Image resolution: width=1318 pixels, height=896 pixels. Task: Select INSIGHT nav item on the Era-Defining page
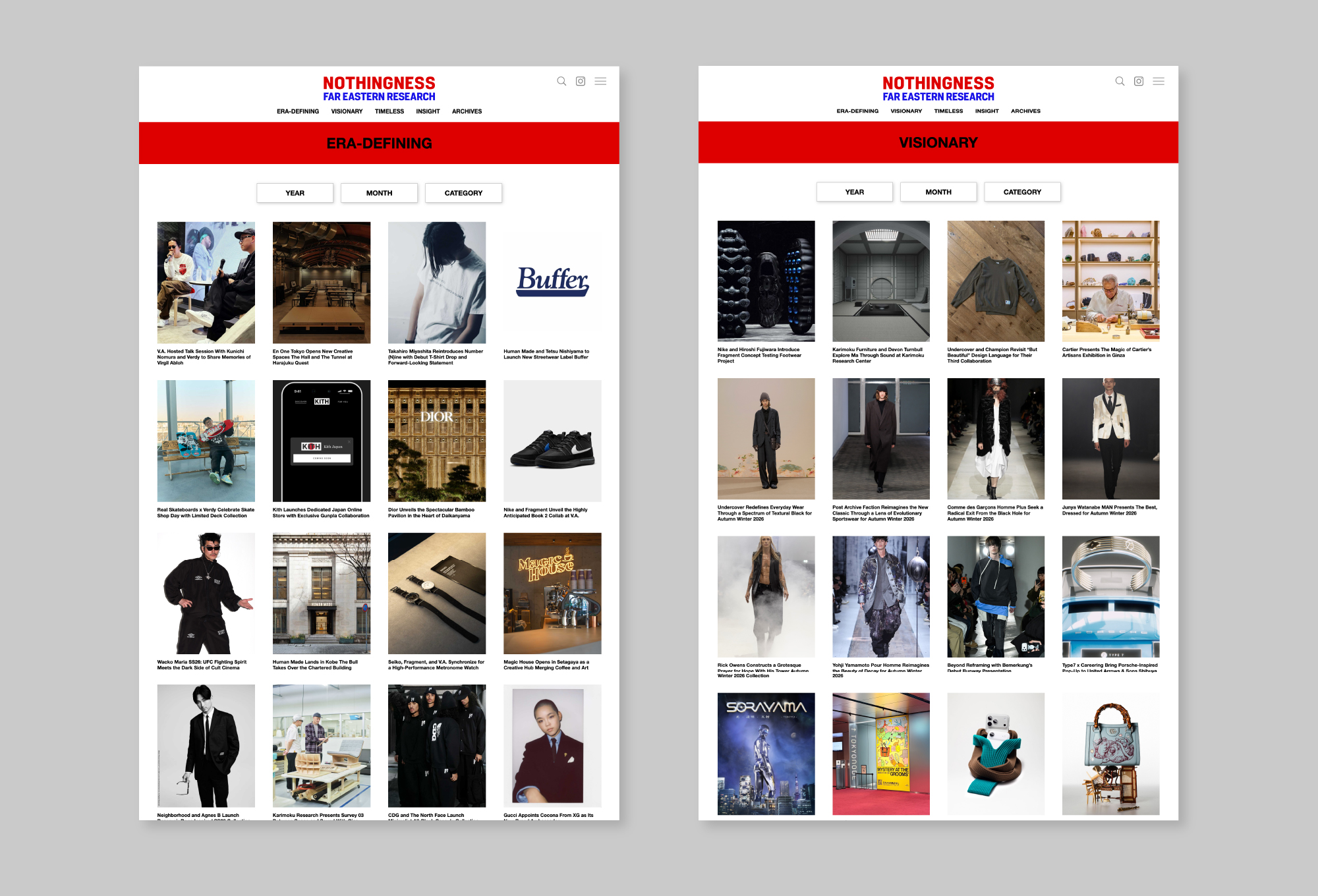tap(428, 111)
